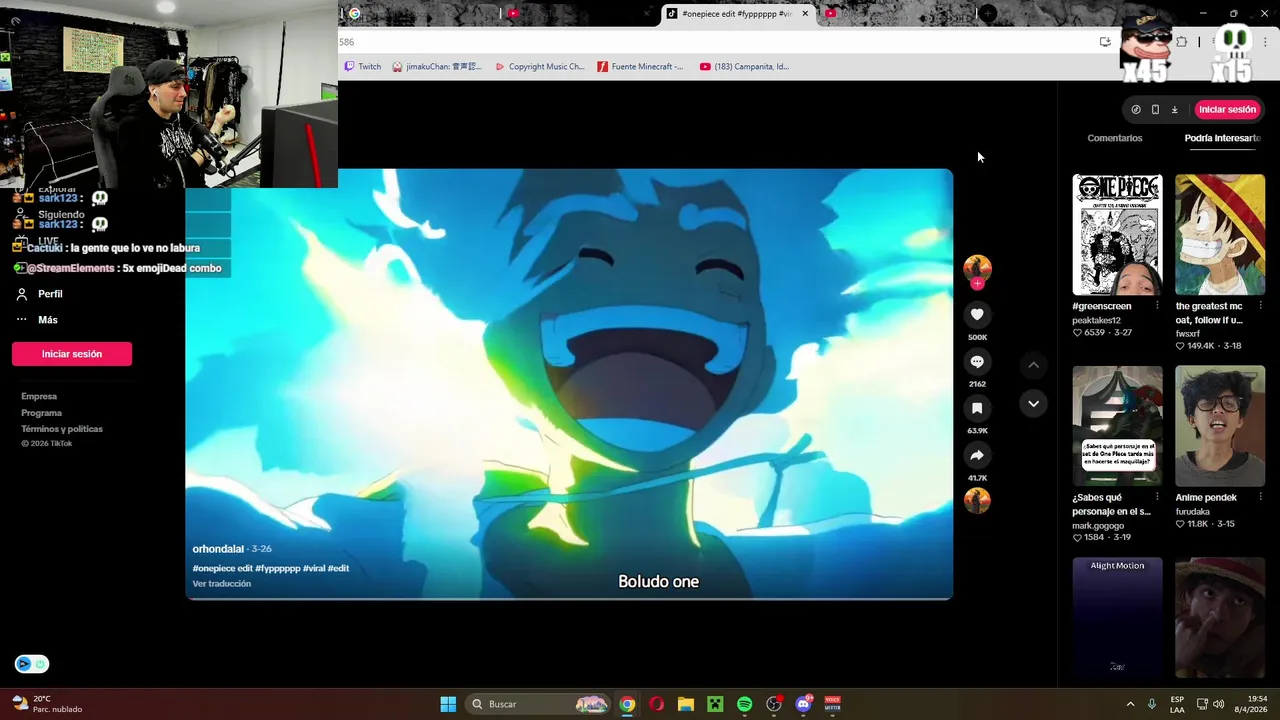Open more options for Anime pendek video
The image size is (1280, 720).
coord(1260,497)
